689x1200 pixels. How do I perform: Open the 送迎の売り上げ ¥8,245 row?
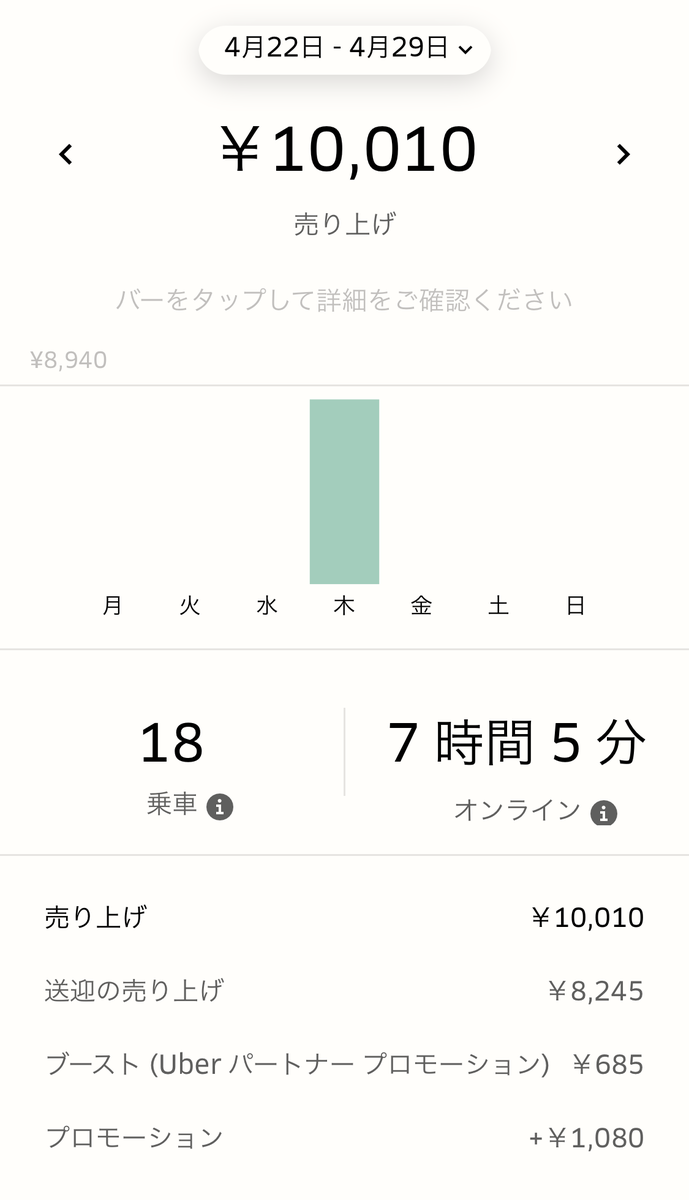click(344, 991)
